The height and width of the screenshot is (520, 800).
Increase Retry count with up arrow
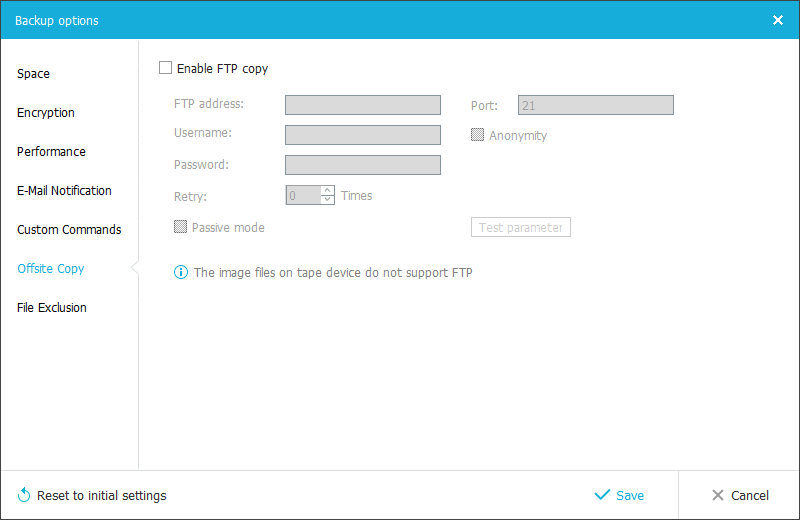point(327,191)
